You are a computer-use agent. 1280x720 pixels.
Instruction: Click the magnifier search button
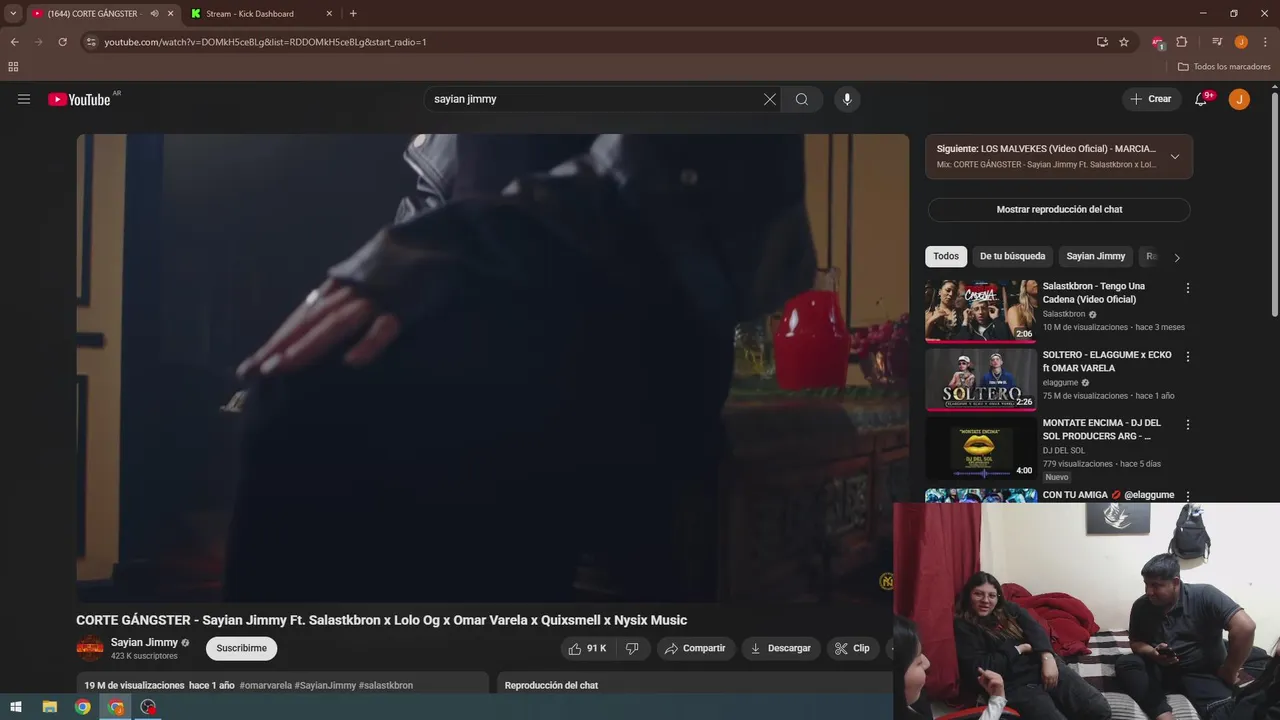[x=802, y=99]
